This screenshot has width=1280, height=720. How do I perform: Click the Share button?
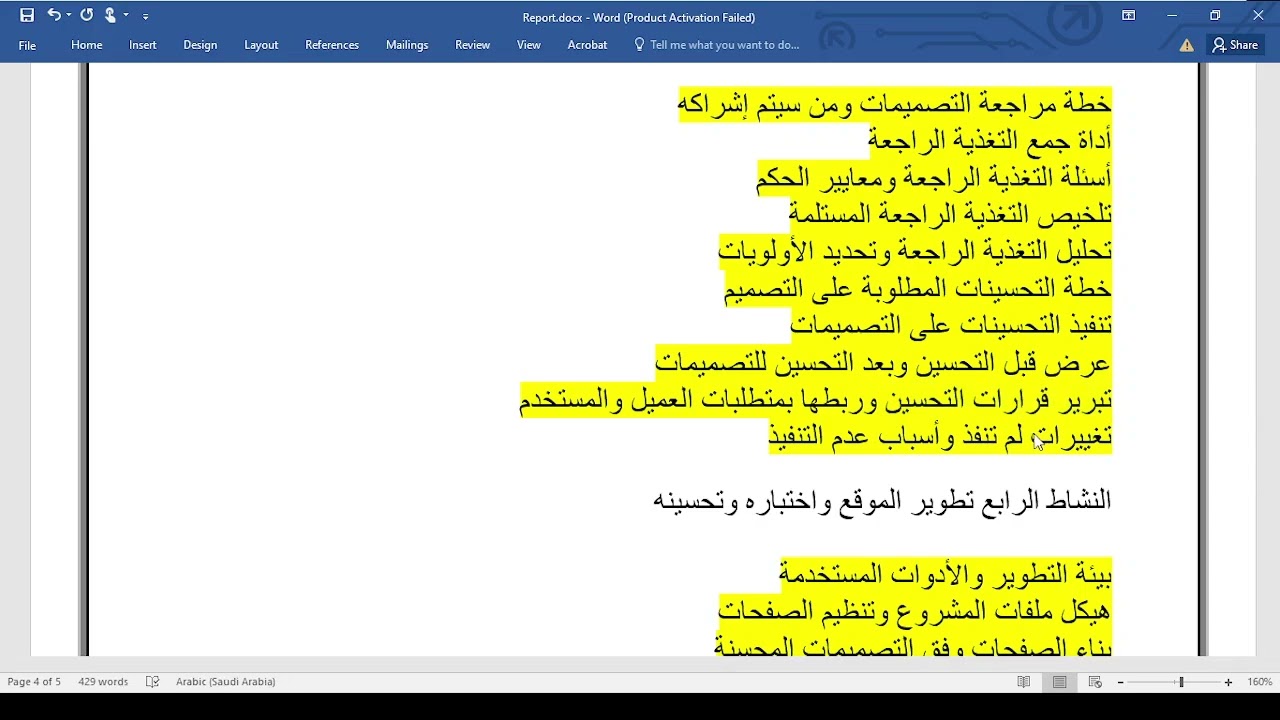coord(1235,45)
